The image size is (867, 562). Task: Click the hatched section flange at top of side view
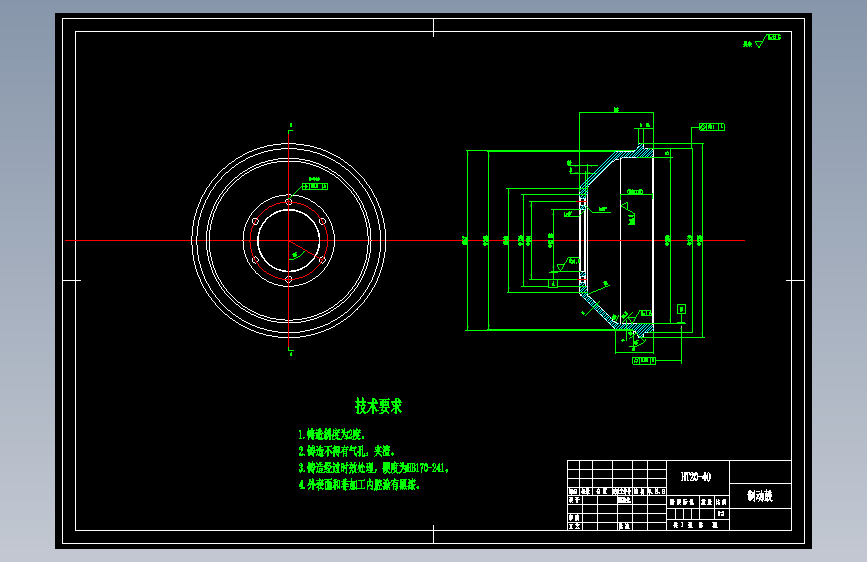point(641,151)
